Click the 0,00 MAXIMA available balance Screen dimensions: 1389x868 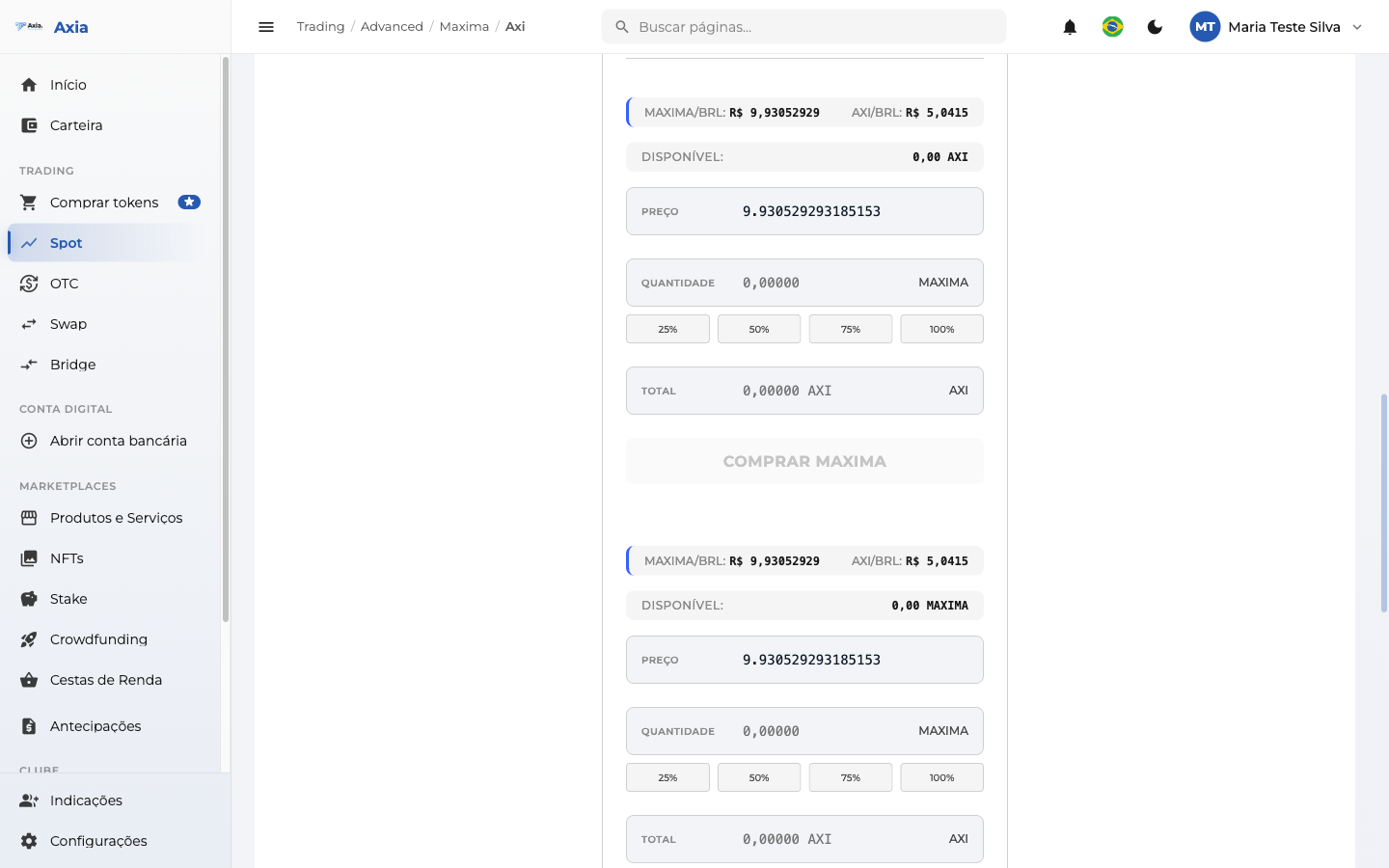click(930, 606)
